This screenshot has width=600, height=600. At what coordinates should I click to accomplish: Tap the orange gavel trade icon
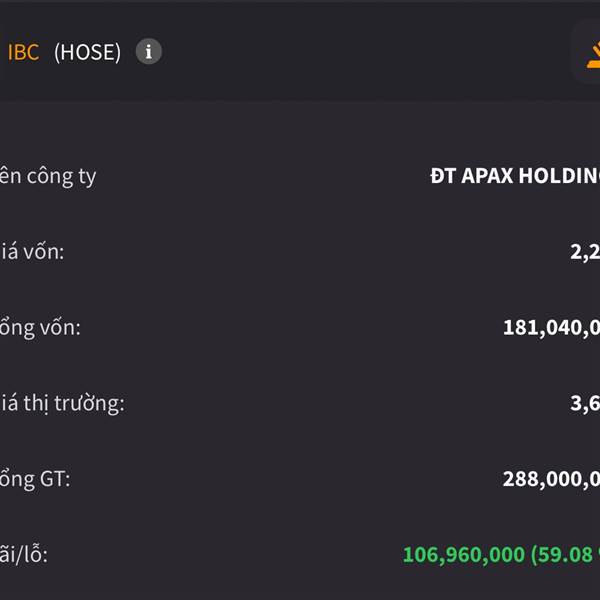tap(593, 56)
